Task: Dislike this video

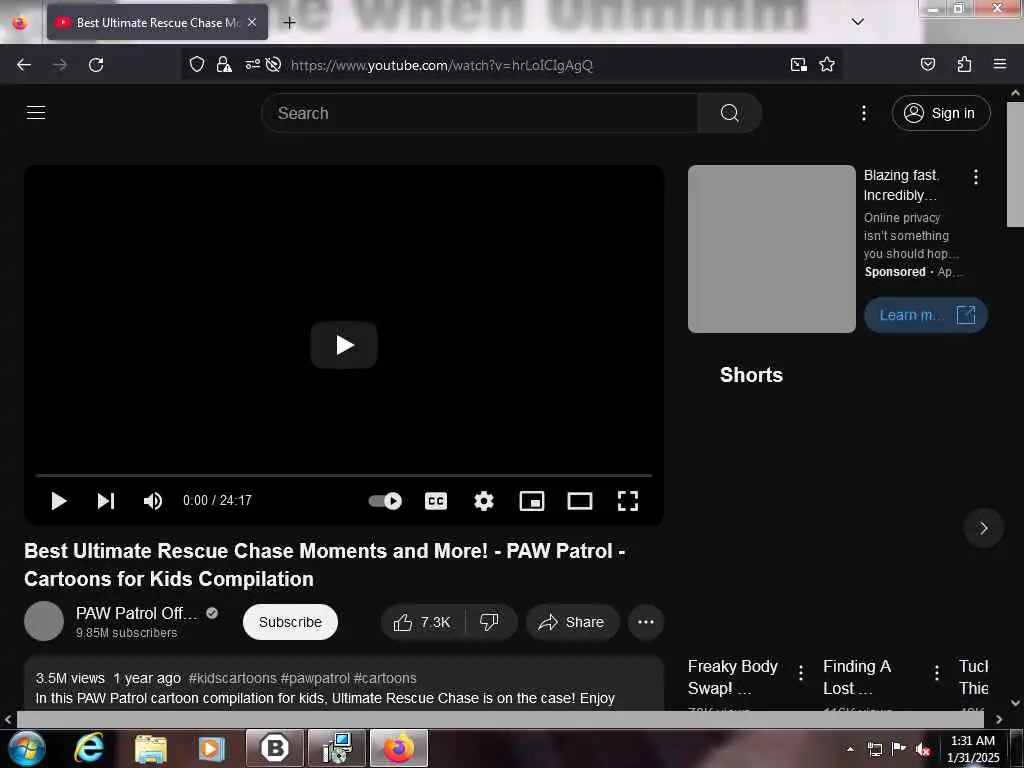Action: pos(490,622)
